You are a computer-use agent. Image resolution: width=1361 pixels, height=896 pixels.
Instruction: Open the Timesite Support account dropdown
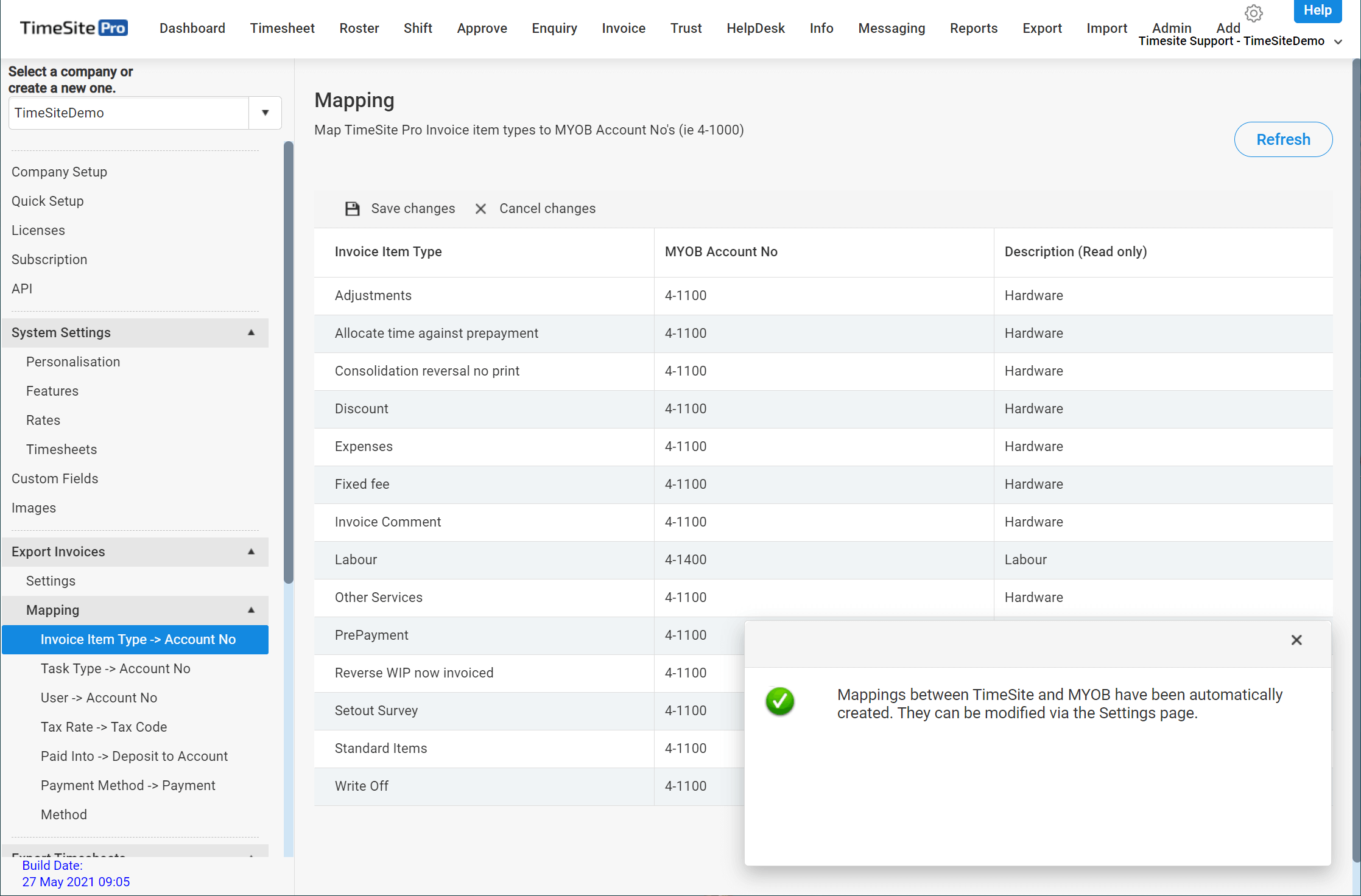pyautogui.click(x=1240, y=41)
